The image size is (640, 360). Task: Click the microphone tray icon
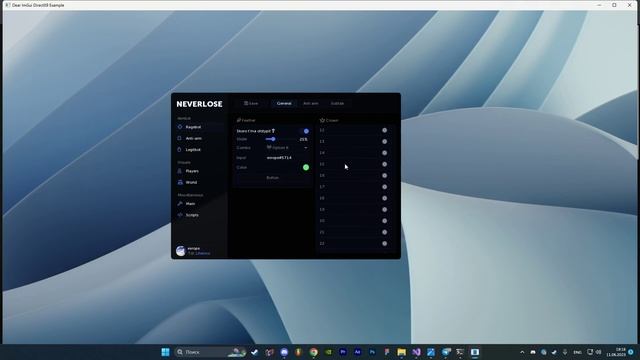coord(565,352)
